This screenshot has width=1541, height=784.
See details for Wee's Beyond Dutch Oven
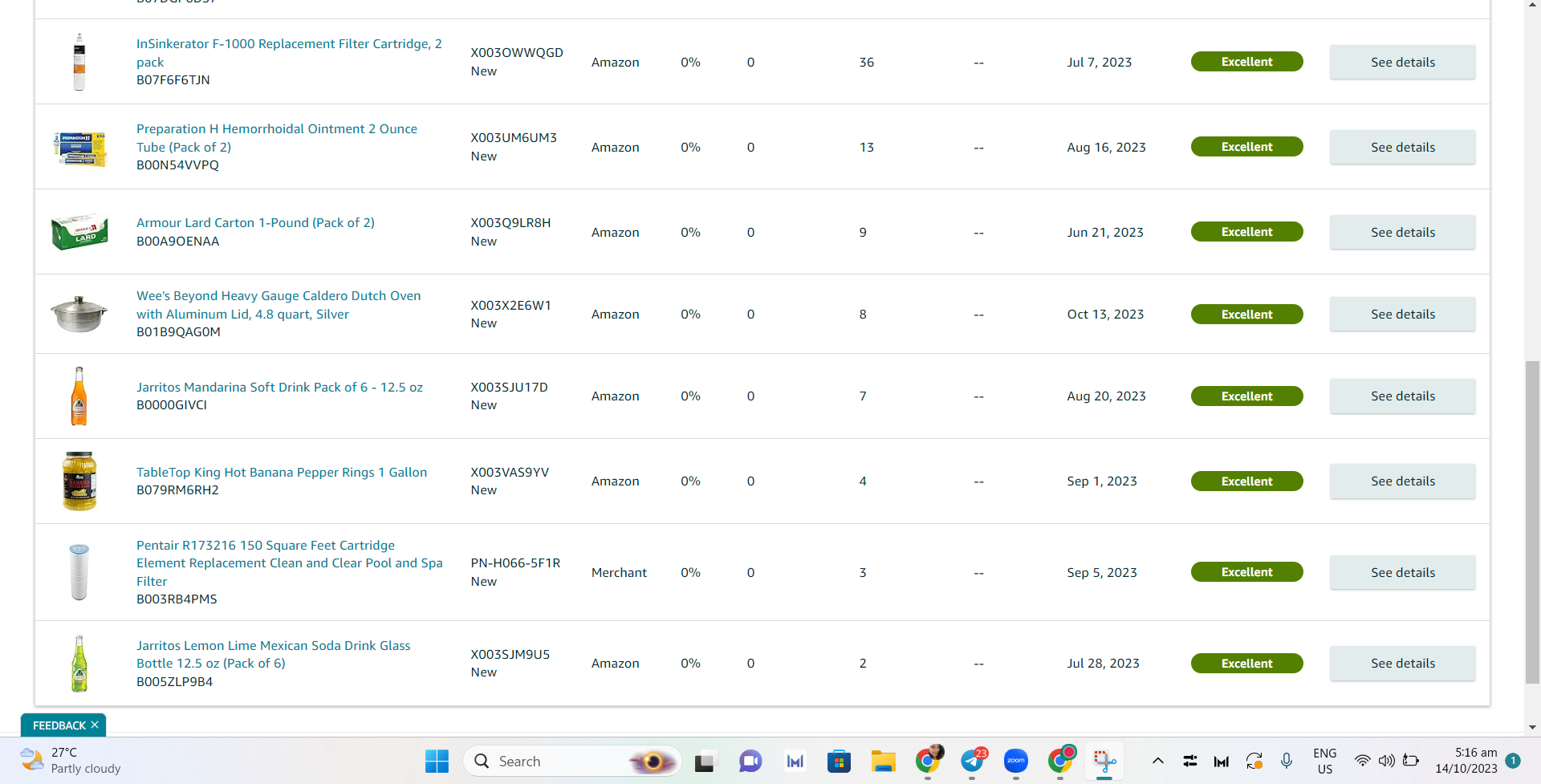(1402, 314)
